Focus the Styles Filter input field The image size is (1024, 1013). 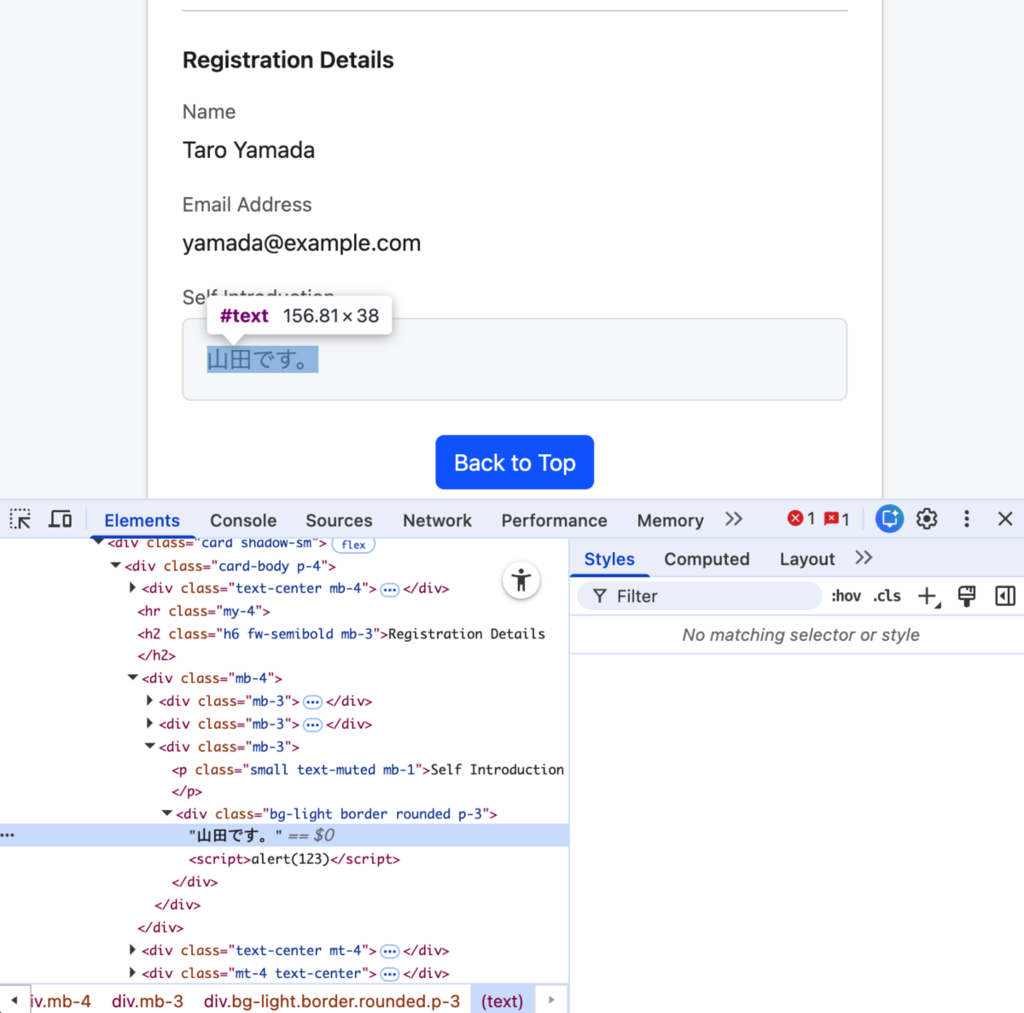699,596
